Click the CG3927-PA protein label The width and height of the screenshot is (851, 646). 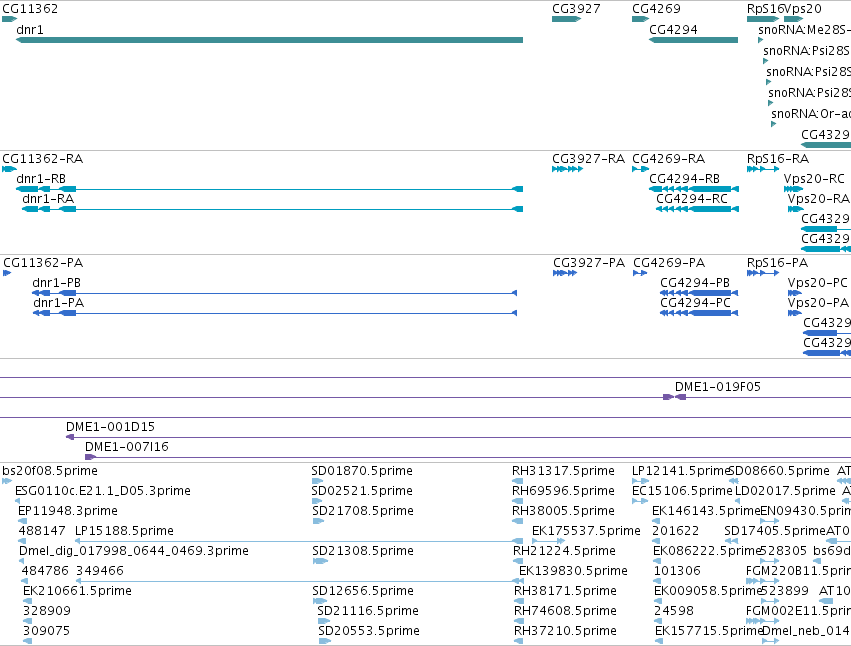589,263
